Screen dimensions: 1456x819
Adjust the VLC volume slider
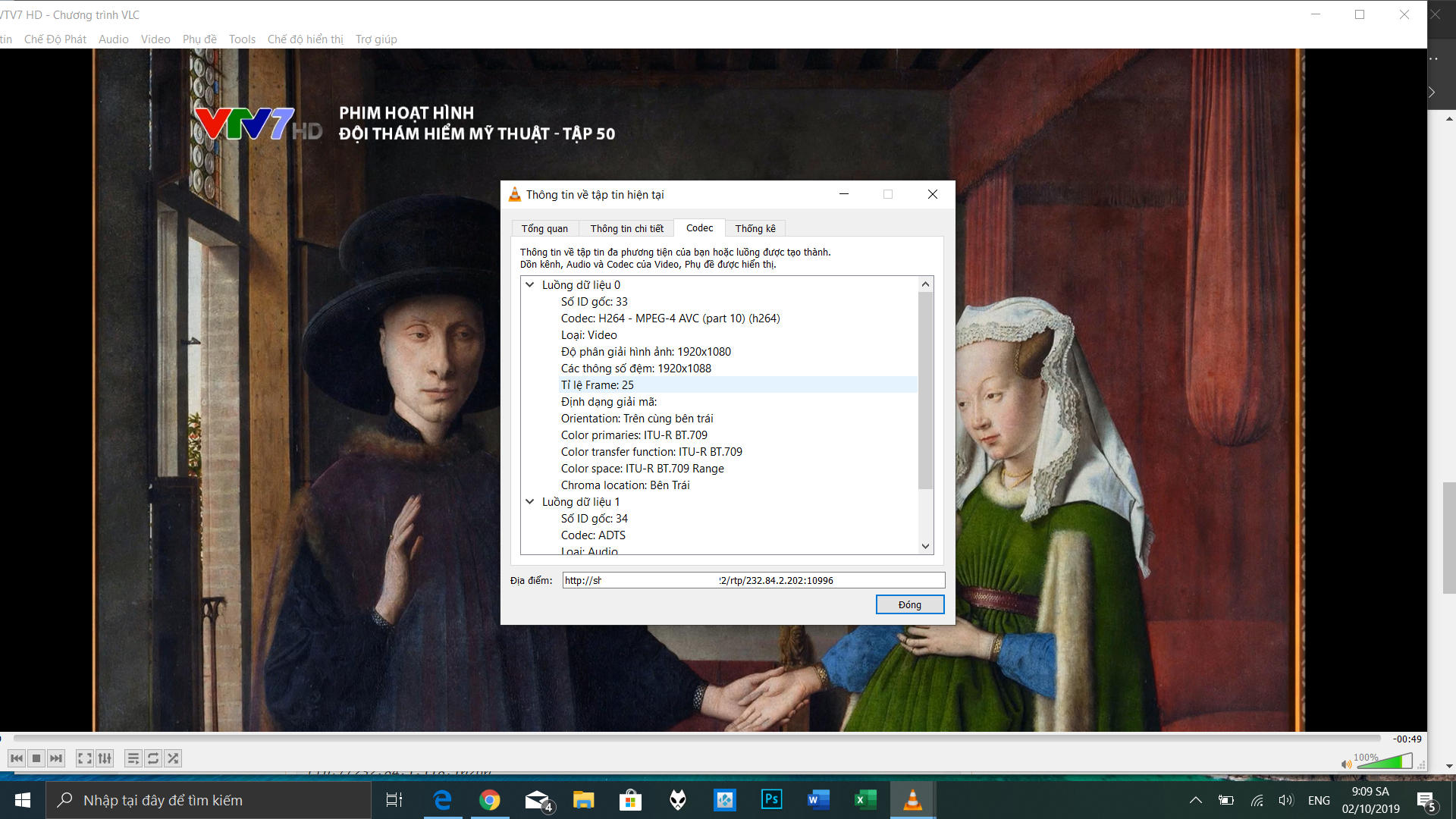[x=1384, y=761]
